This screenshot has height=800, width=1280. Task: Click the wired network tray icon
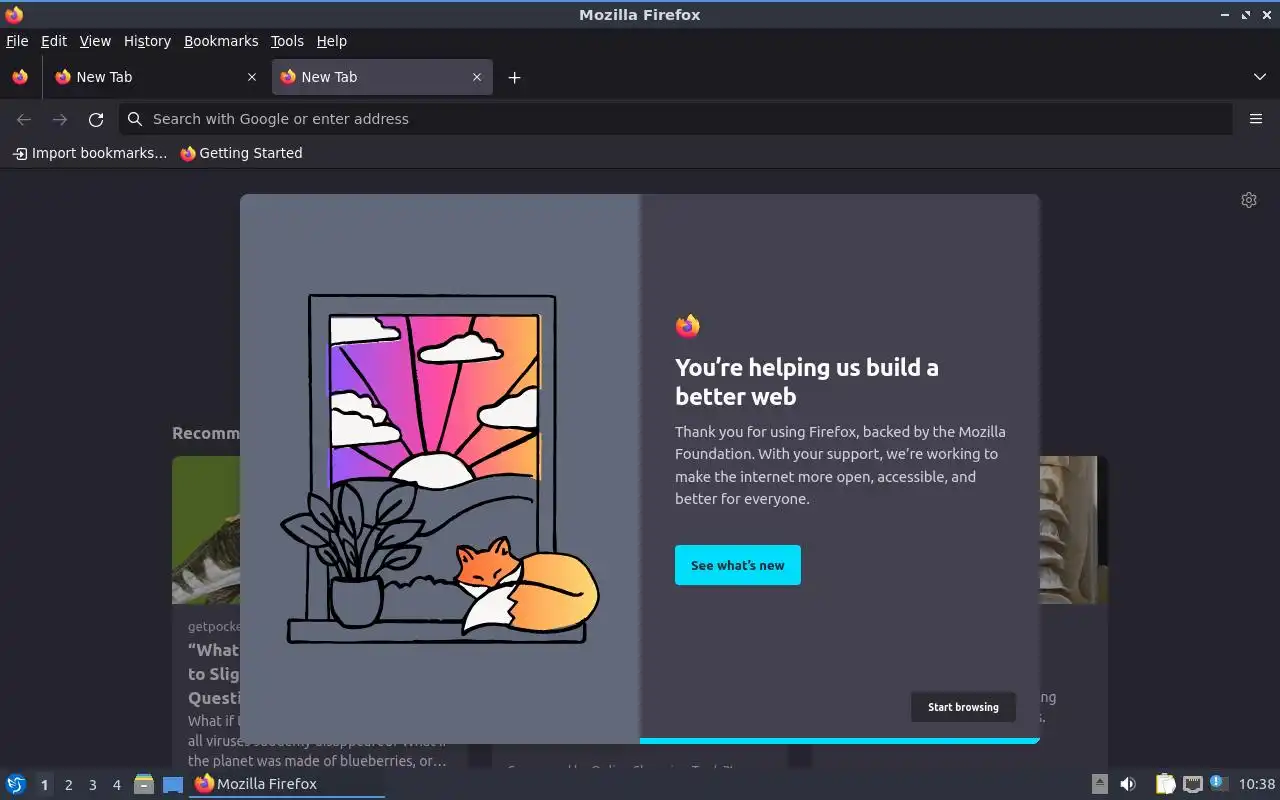1192,784
